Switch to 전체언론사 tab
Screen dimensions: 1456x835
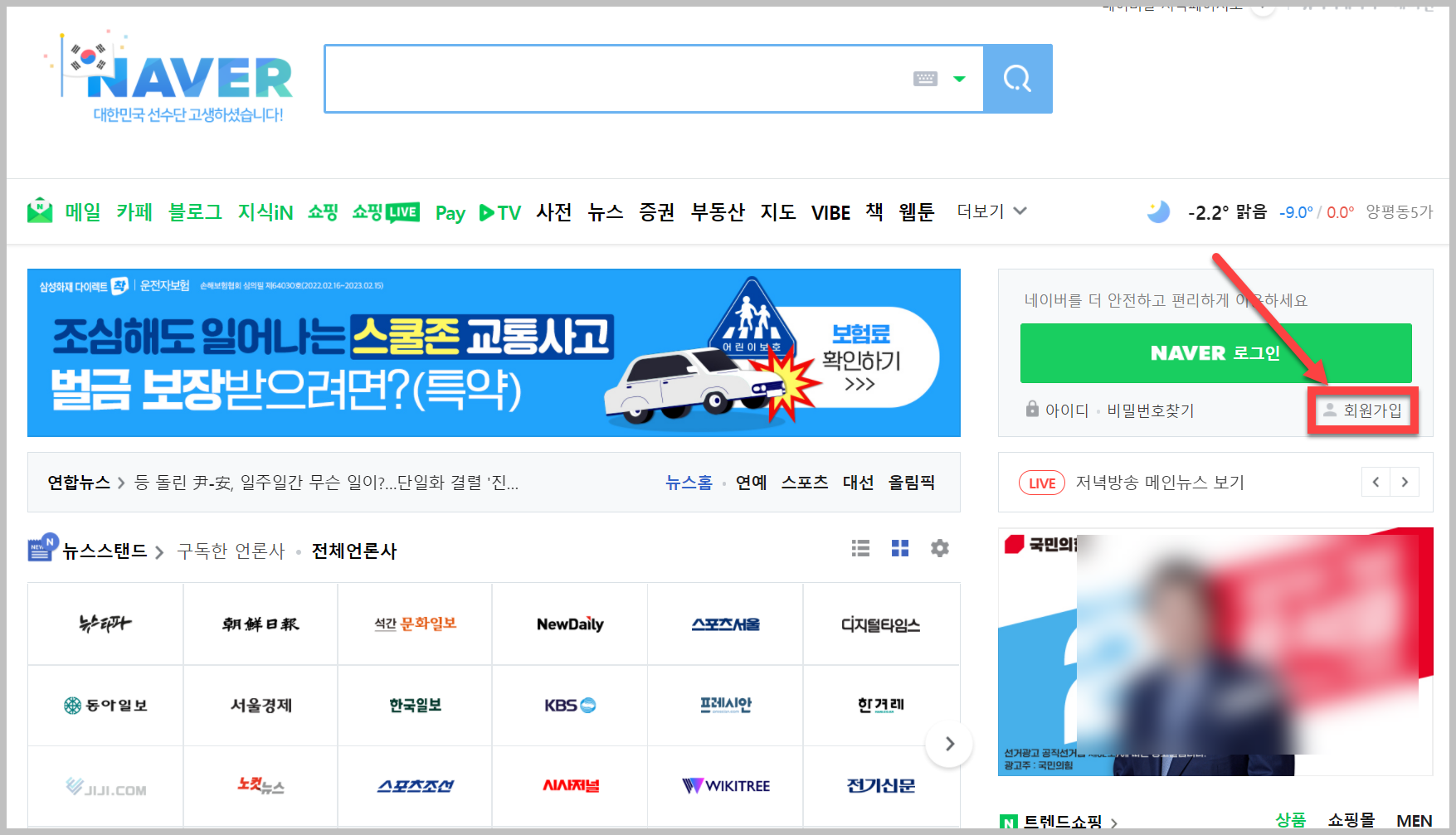pos(354,551)
